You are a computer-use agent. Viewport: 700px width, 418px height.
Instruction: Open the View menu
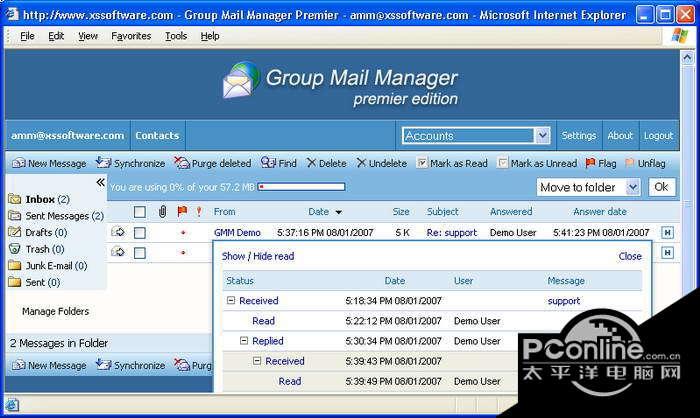88,36
